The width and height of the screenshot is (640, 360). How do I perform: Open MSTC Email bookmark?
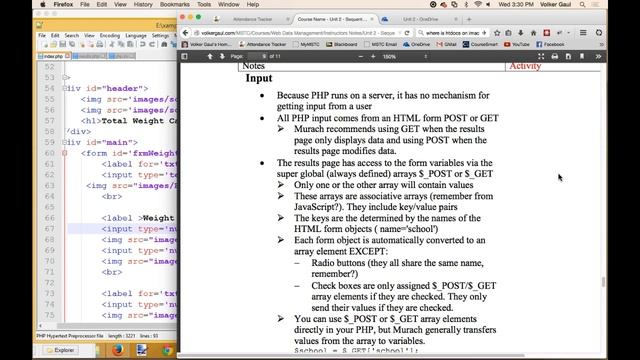[380, 44]
